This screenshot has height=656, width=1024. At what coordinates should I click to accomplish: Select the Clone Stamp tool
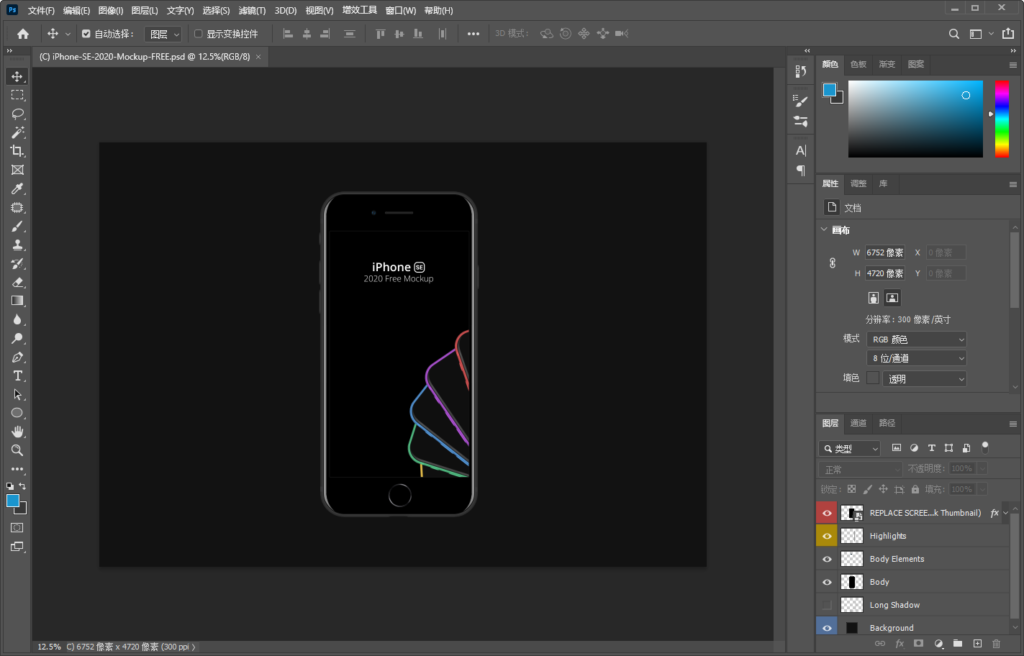click(17, 245)
